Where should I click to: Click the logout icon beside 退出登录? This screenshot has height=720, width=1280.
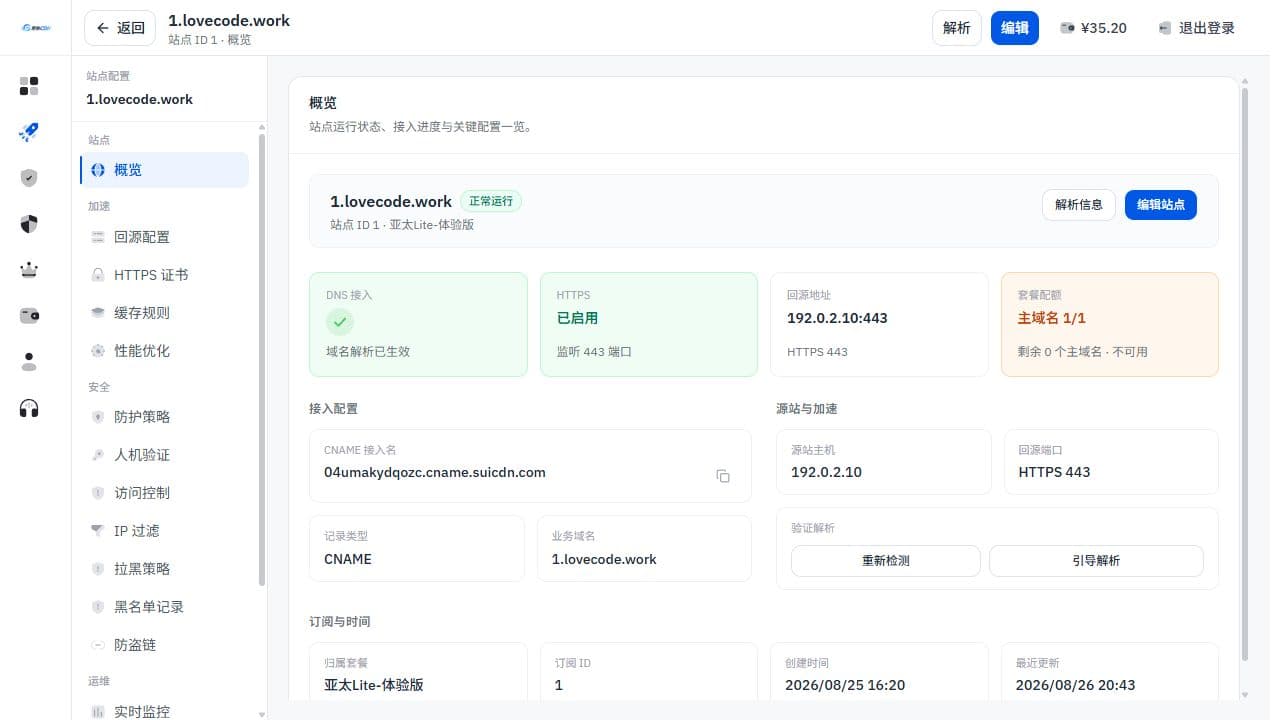1165,28
